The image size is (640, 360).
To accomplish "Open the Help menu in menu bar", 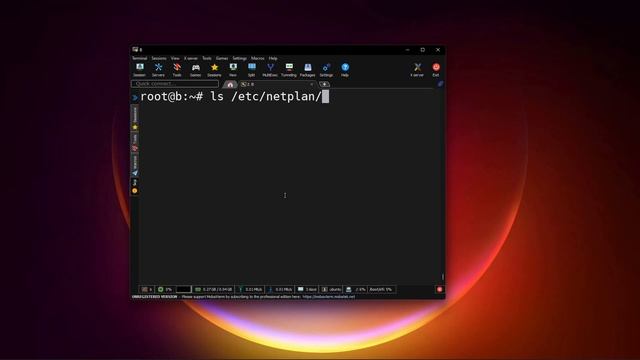I will tap(273, 58).
